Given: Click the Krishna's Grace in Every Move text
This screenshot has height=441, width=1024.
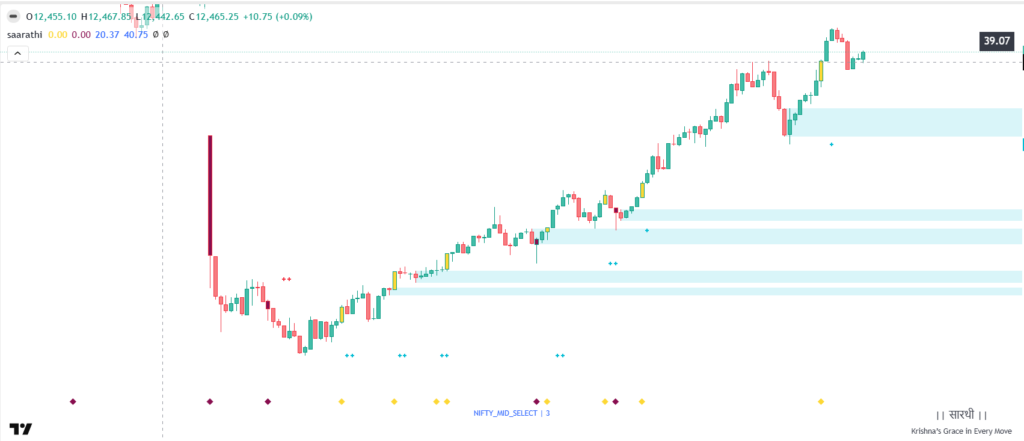Looking at the screenshot, I should click(959, 430).
